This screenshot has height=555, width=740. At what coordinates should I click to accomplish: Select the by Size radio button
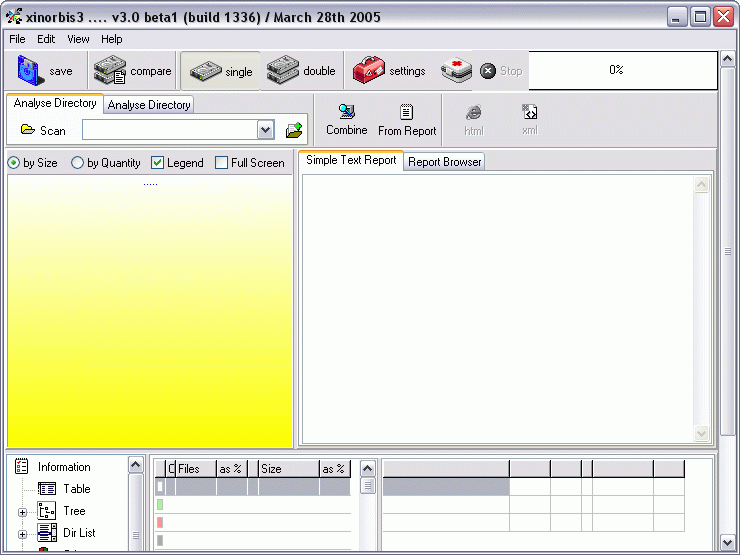(x=14, y=163)
